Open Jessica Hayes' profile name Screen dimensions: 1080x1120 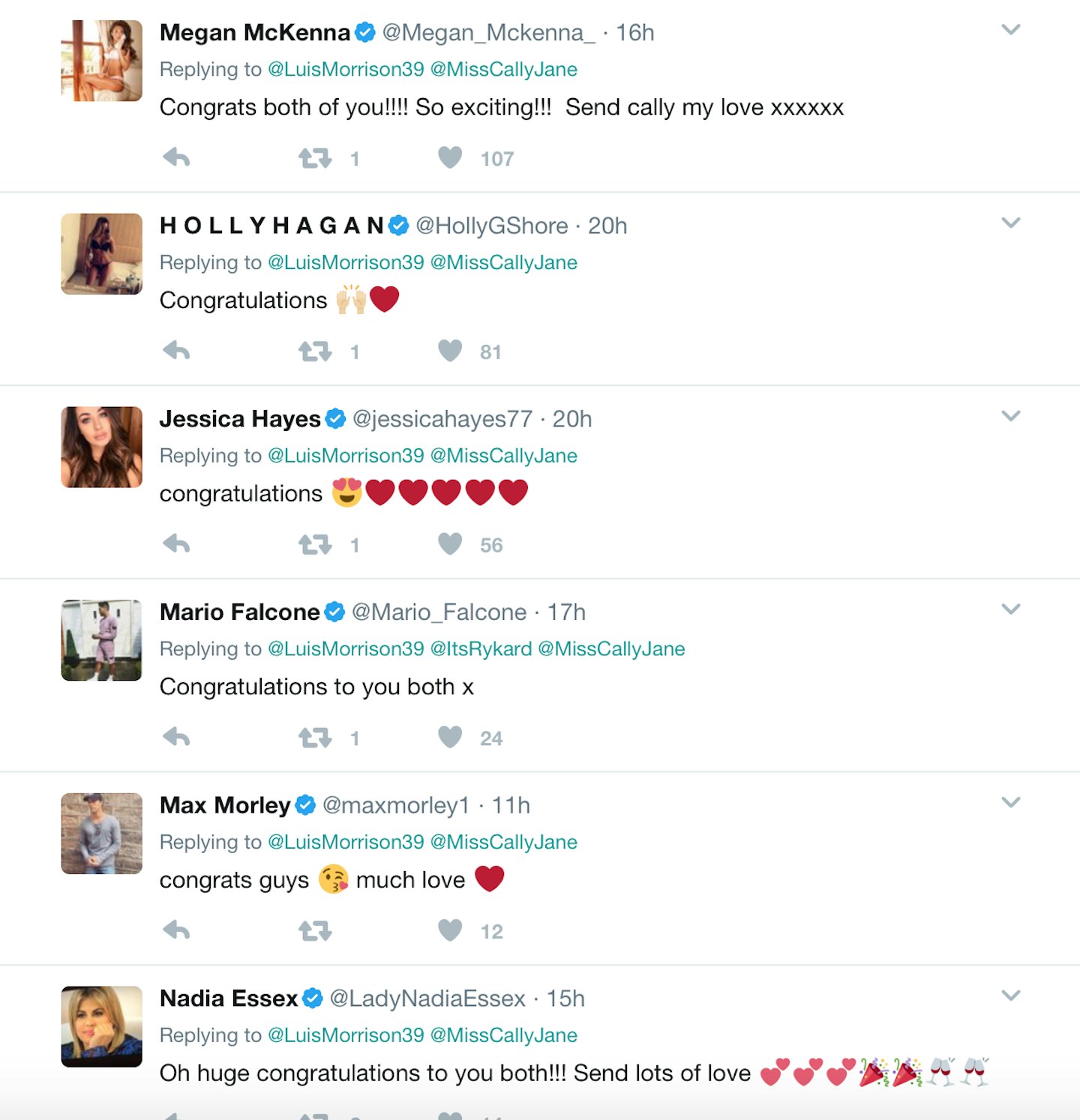240,419
